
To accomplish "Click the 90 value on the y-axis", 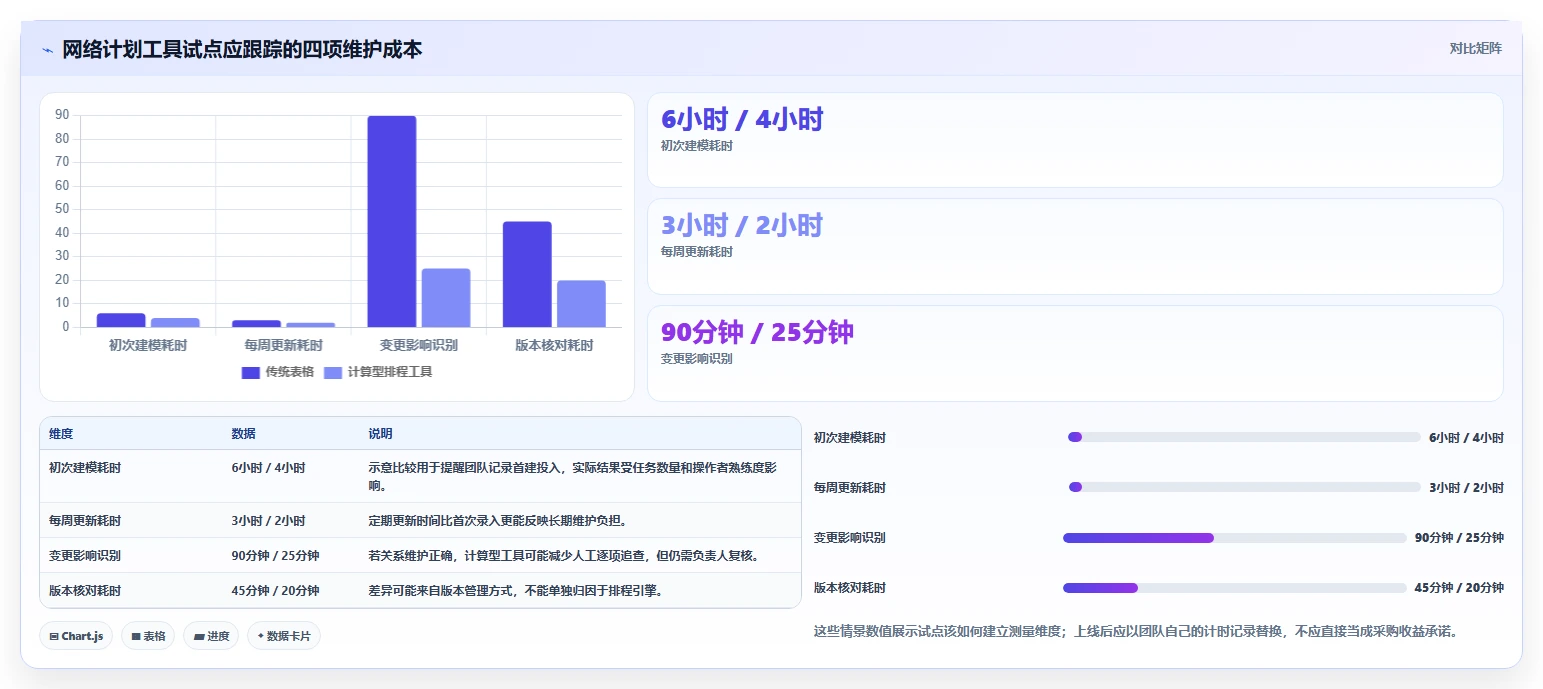I will point(62,115).
